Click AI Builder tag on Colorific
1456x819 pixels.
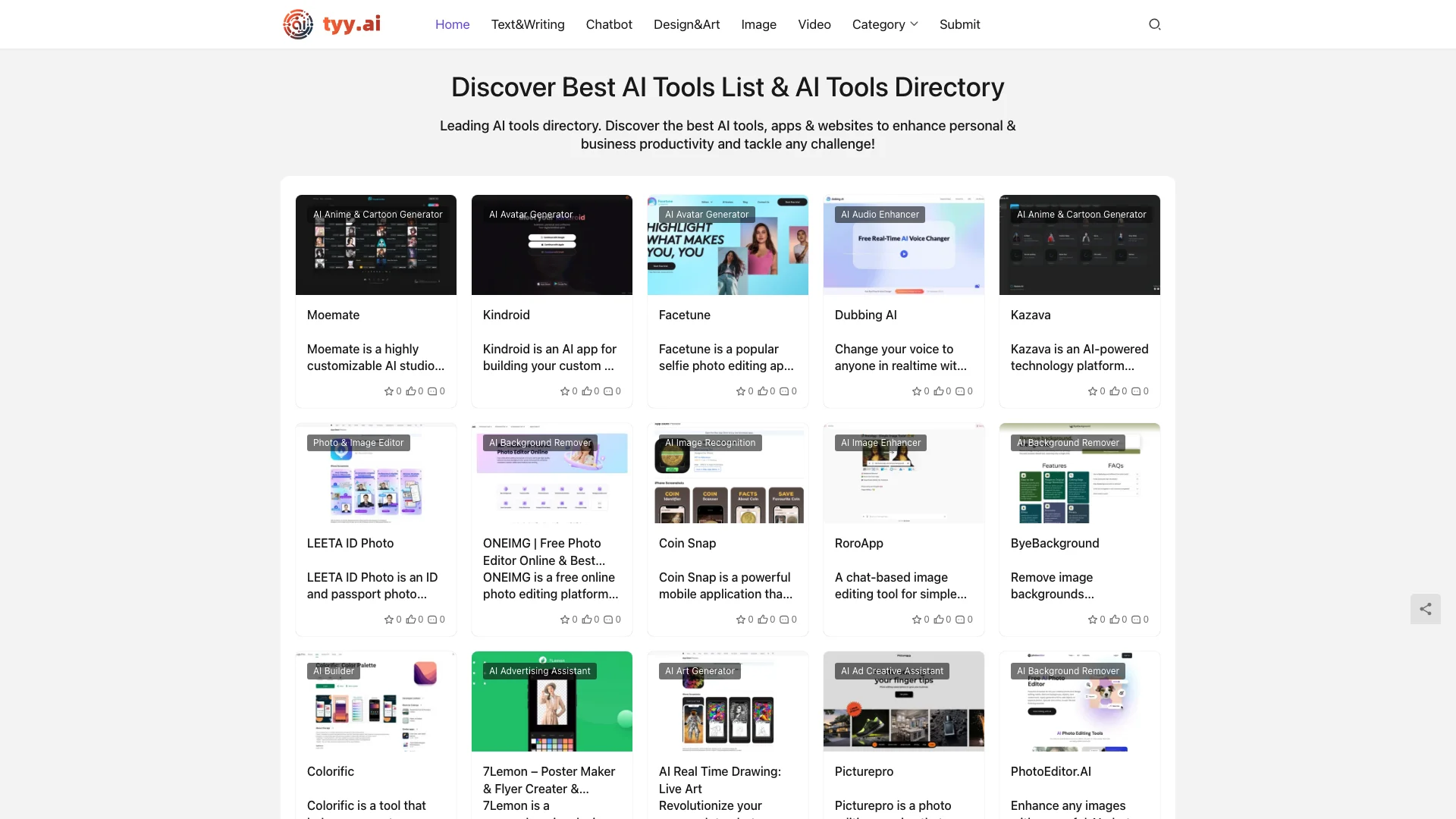point(334,671)
